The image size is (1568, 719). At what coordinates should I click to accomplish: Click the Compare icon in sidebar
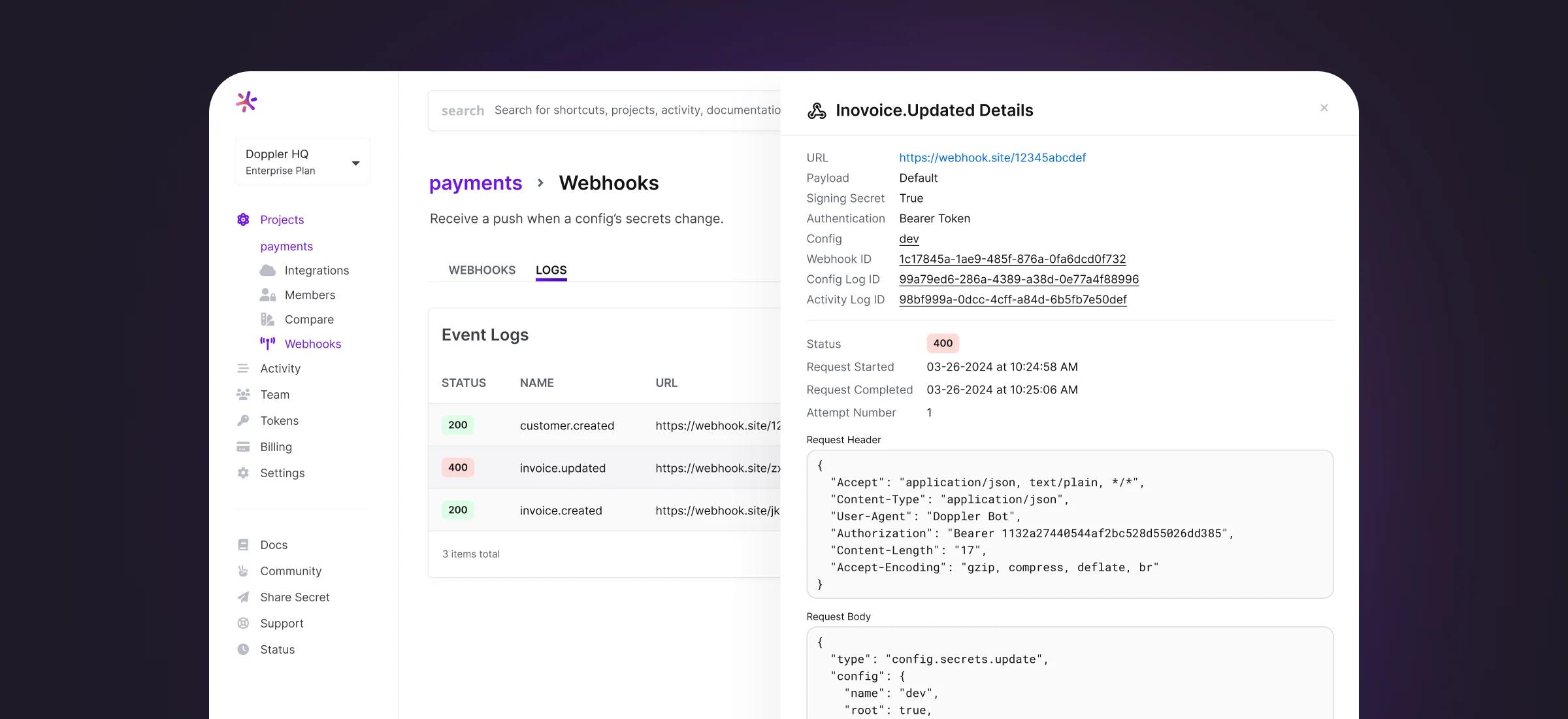point(268,320)
